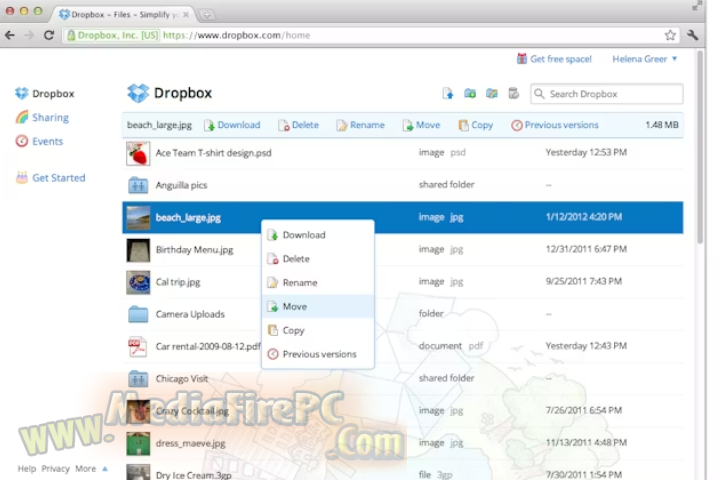Click the Yesterday 12:53 PM modified date
Image resolution: width=720 pixels, height=480 pixels.
(x=586, y=152)
